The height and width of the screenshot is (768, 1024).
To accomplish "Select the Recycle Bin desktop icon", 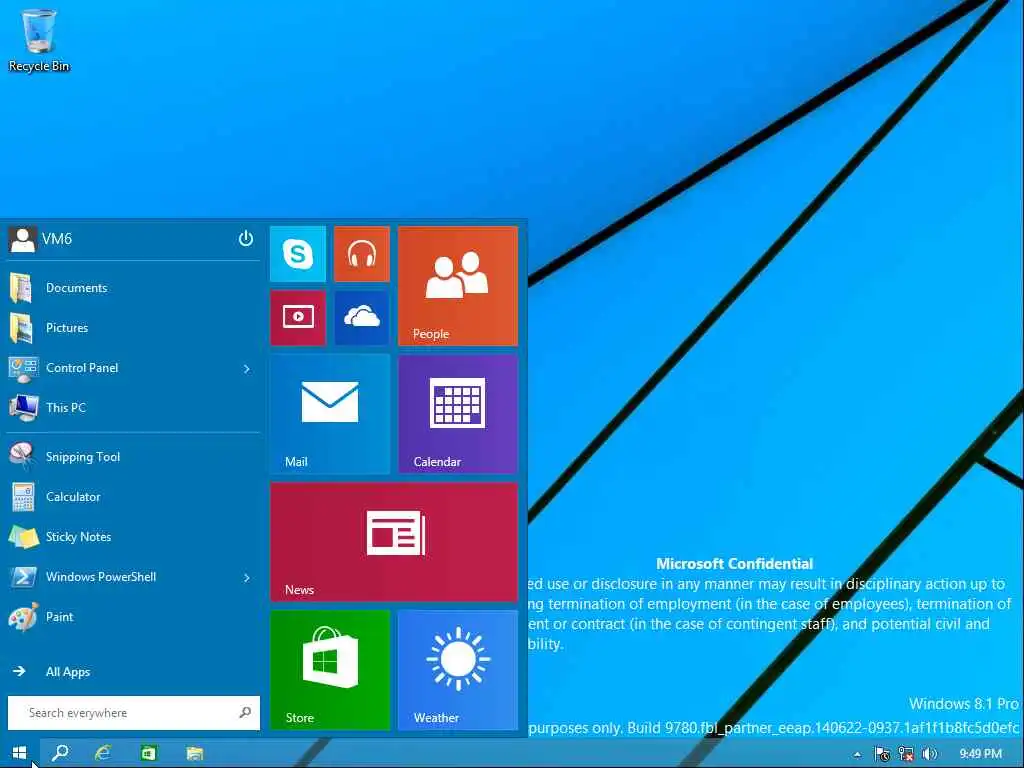I will (39, 40).
